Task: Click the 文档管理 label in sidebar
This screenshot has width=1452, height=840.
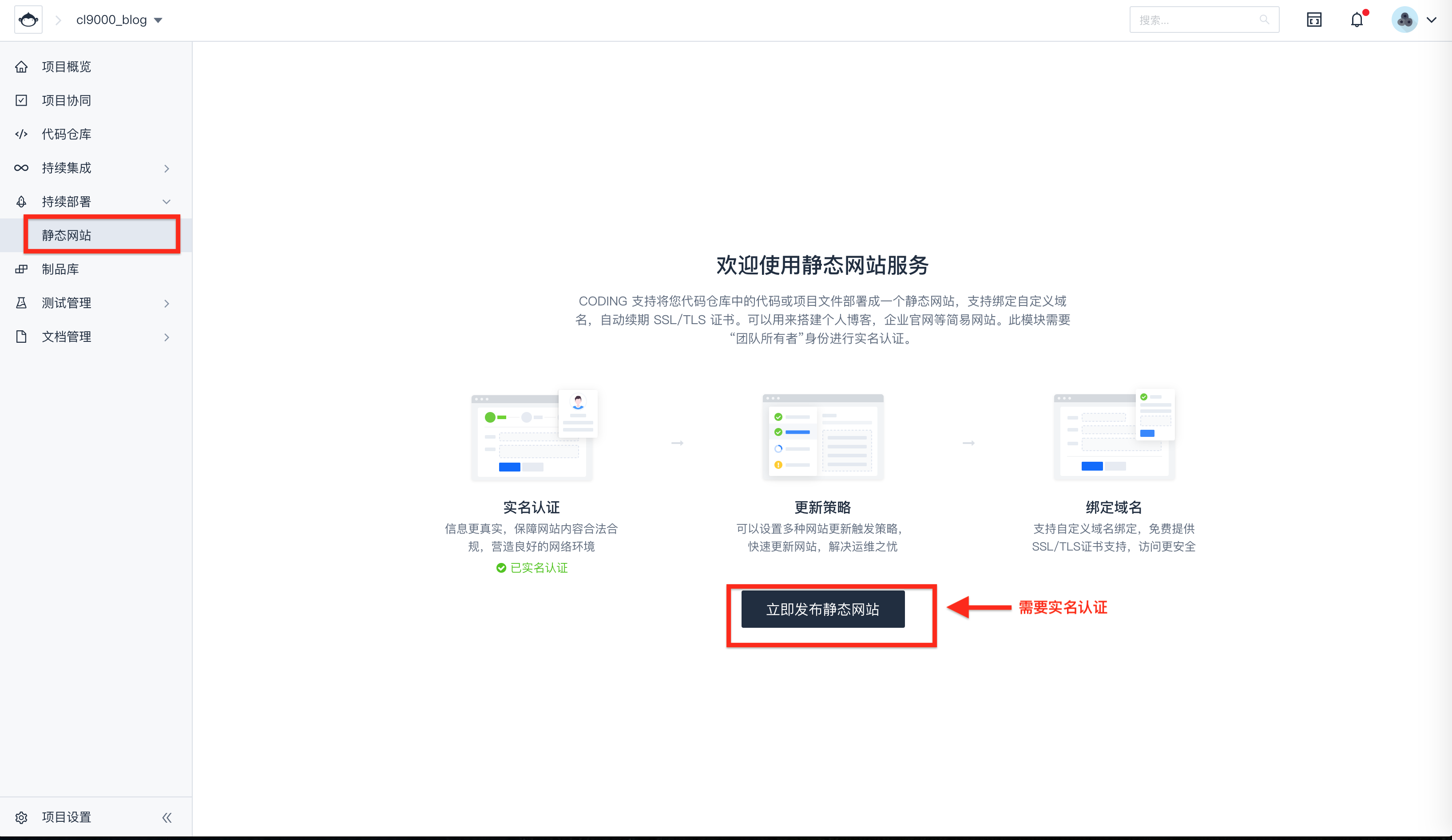Action: point(66,337)
